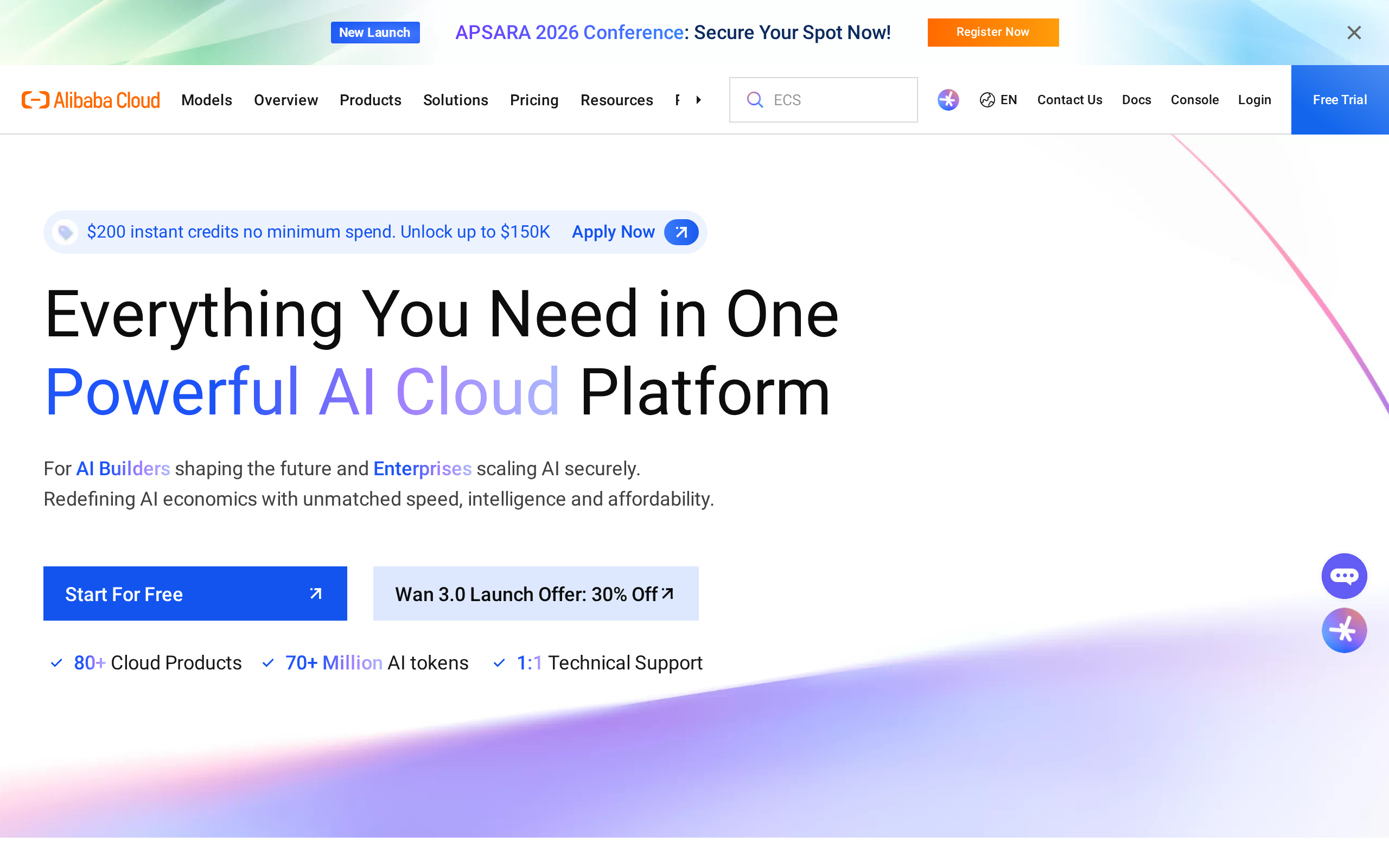
Task: Click the Alibaba Cloud logo
Action: tap(91, 100)
